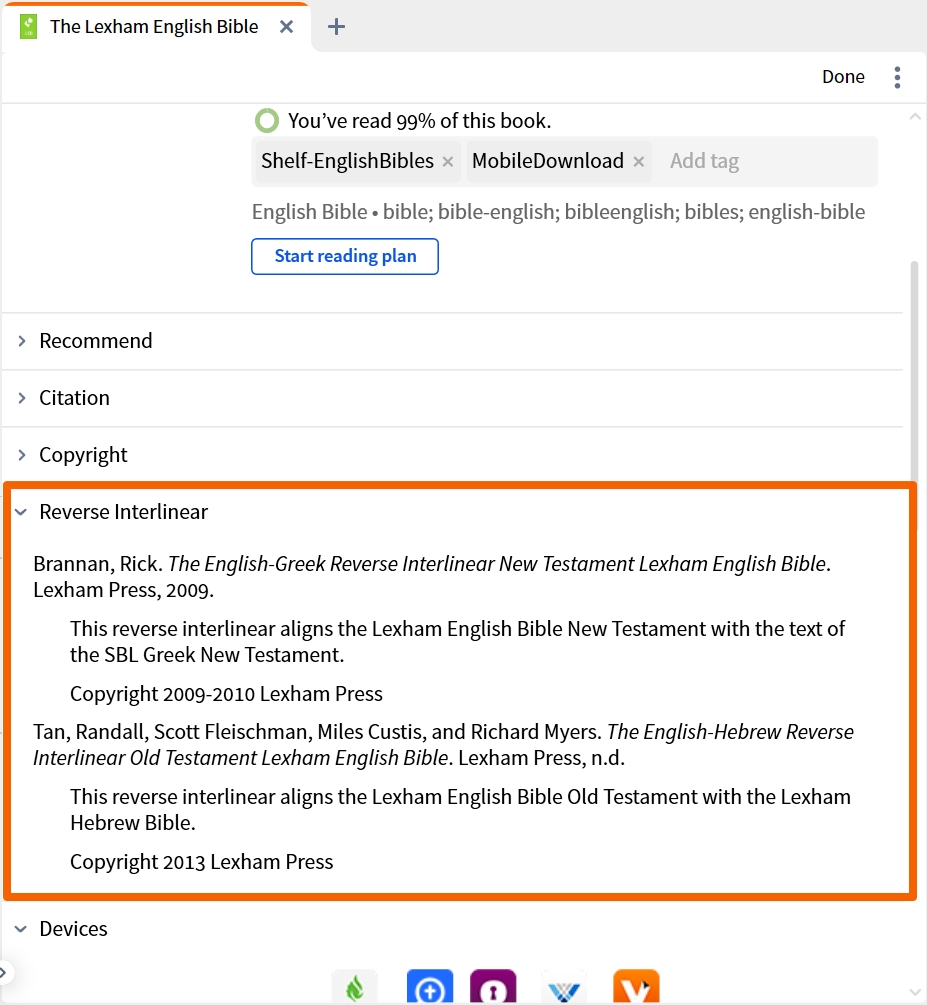Click "You've read 99% of this book." text
The width and height of the screenshot is (927, 1005).
[419, 120]
